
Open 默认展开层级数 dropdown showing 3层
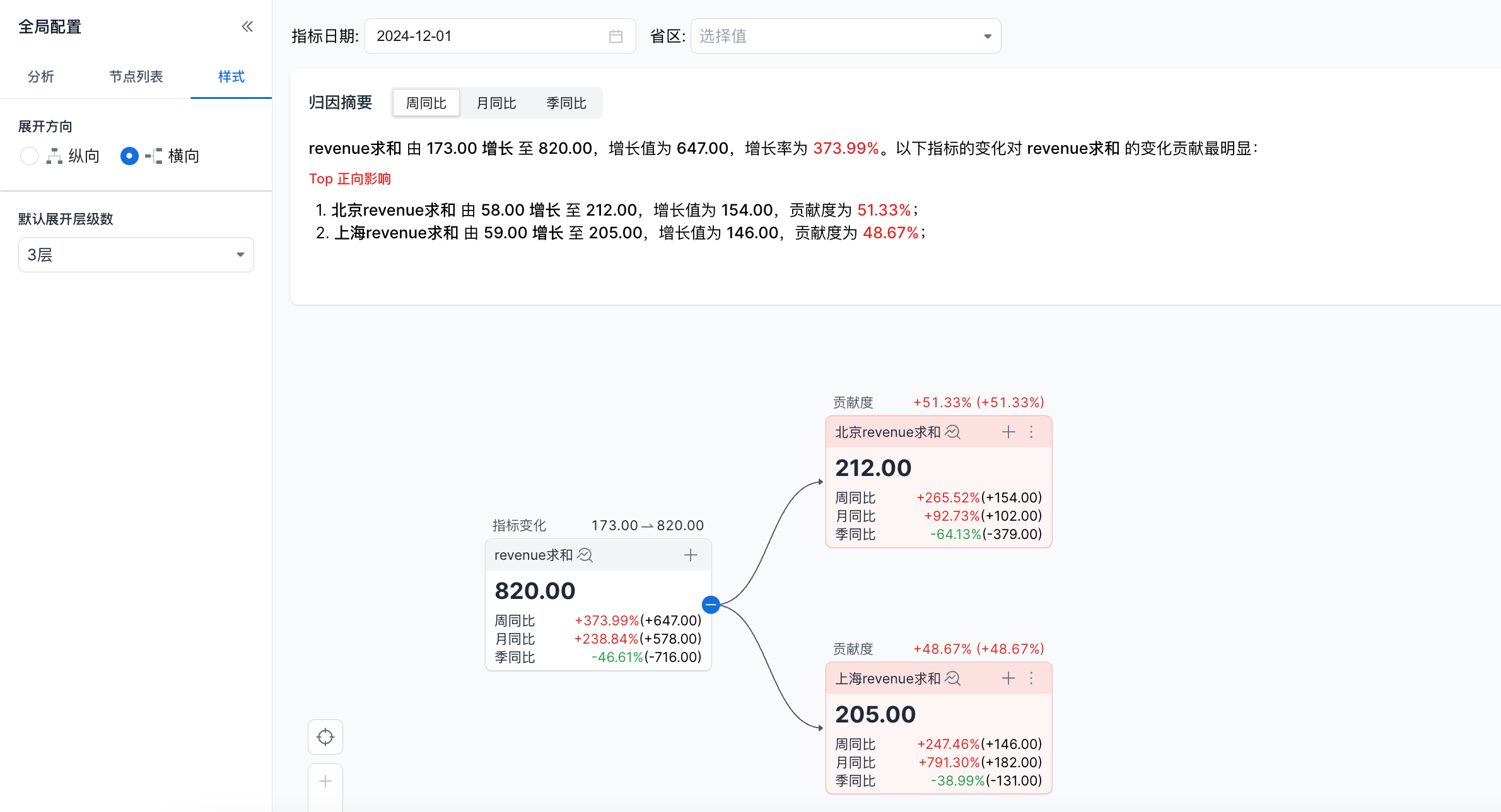point(136,255)
